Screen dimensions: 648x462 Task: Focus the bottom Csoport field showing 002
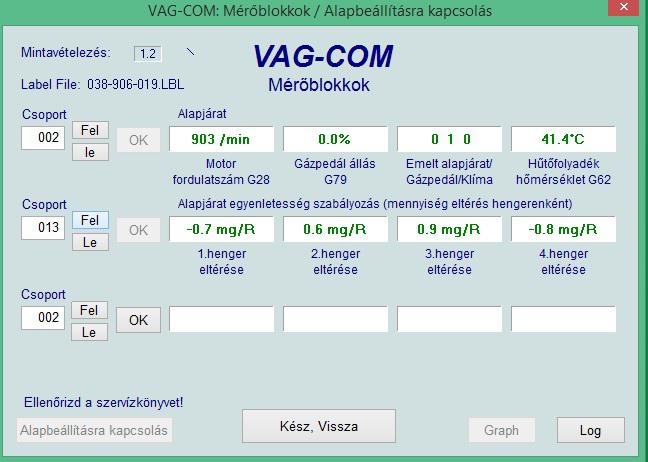click(43, 318)
